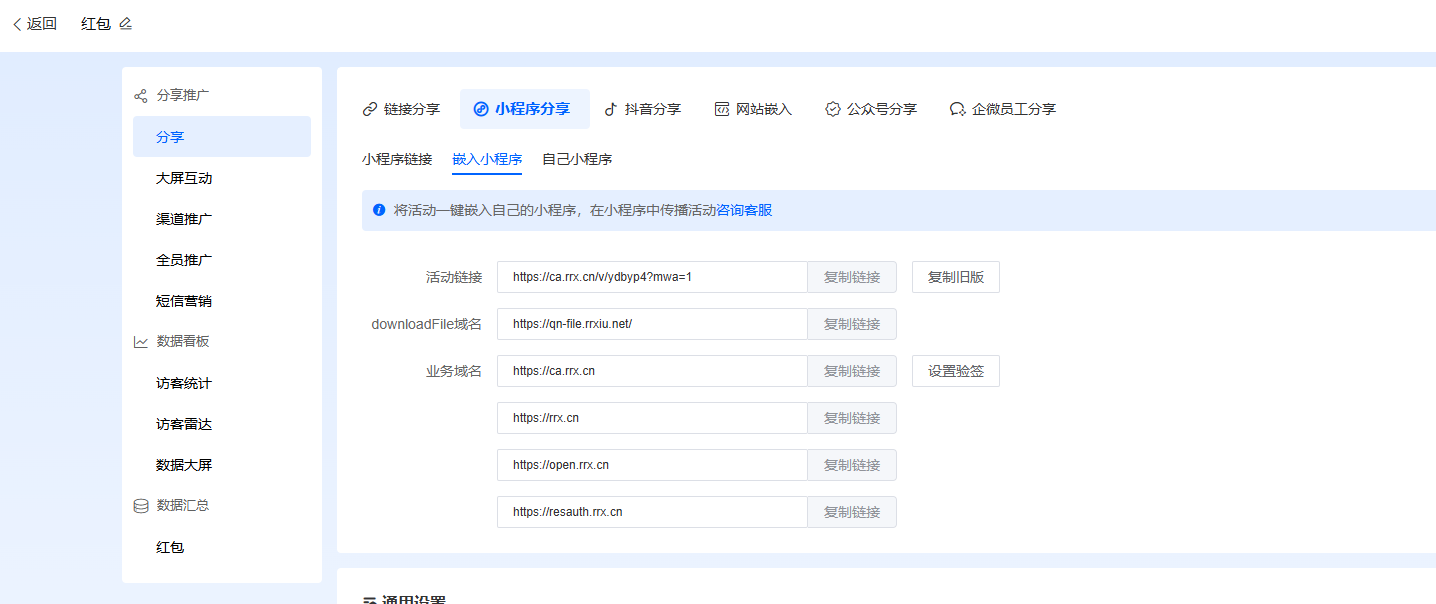Click the 咨询客服 link

(744, 210)
